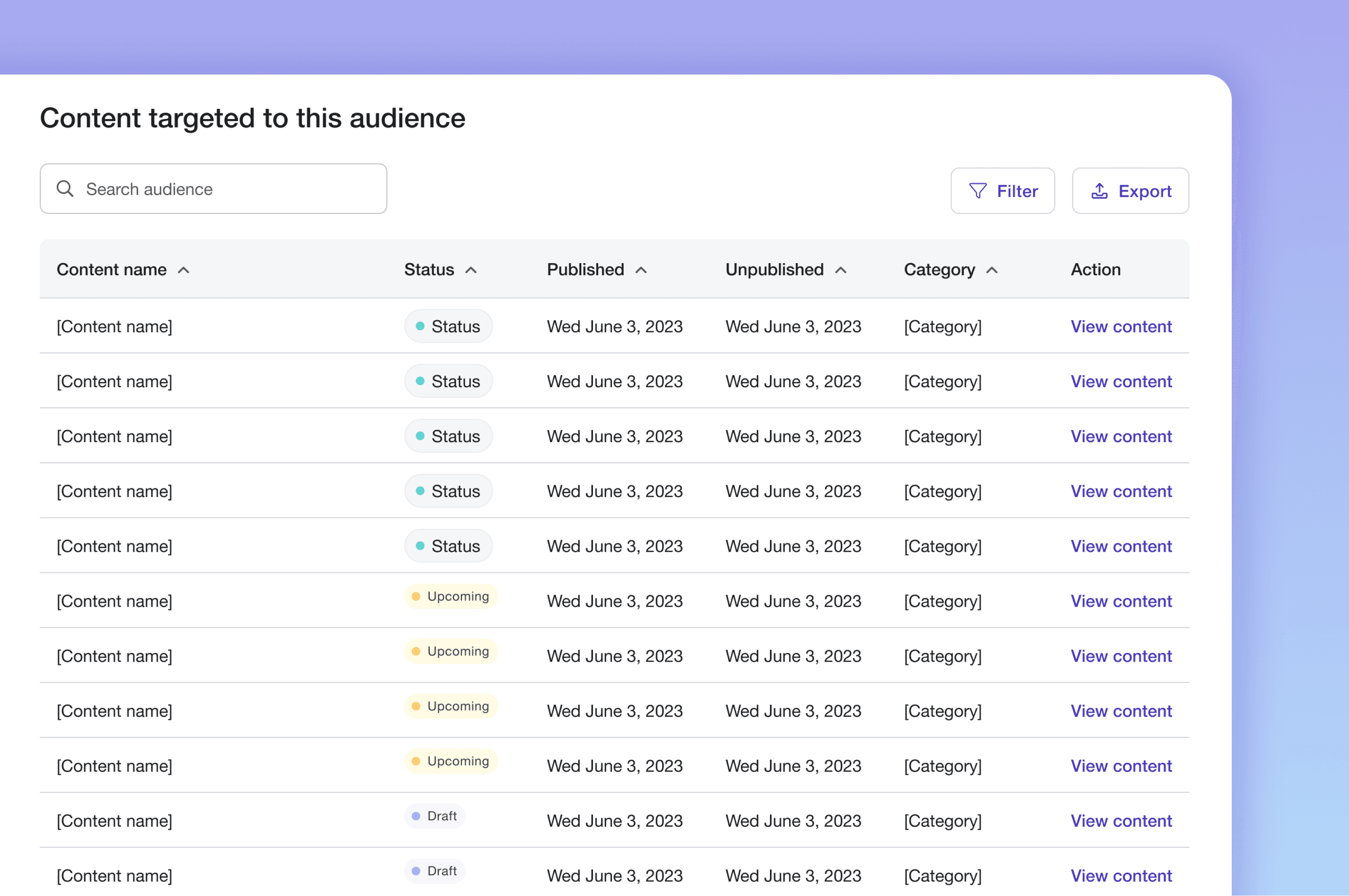Image resolution: width=1349 pixels, height=896 pixels.
Task: Focus the Search audience input field
Action: 213,189
